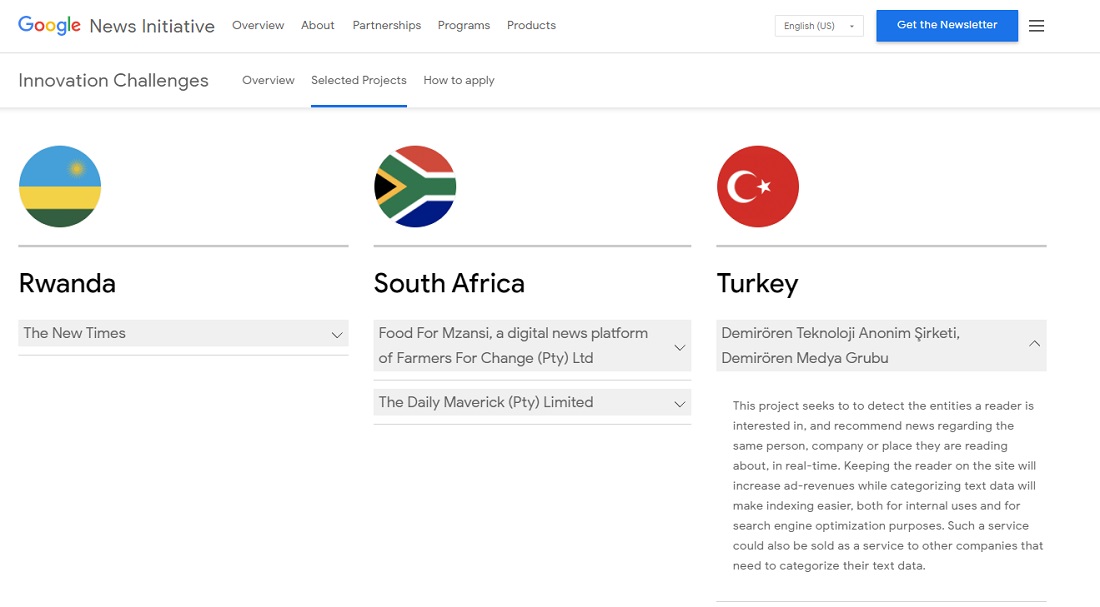Click the up chevron beside Demirören Teknoloji
Viewport: 1100px width, 607px height.
point(1034,343)
